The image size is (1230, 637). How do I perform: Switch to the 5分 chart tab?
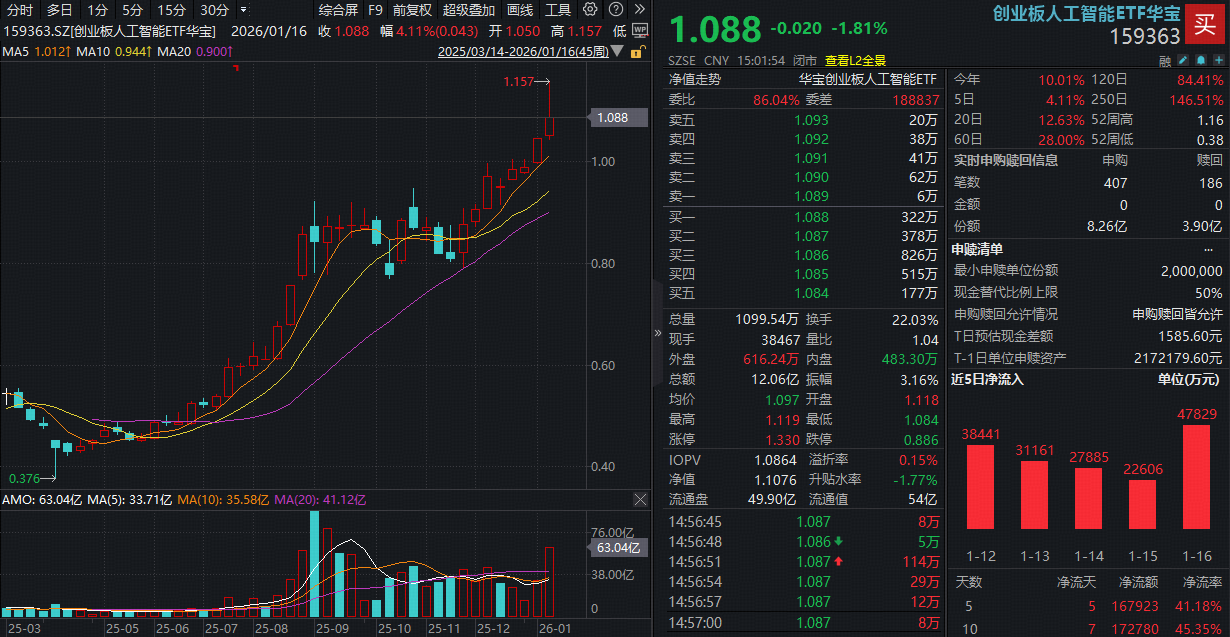point(131,9)
